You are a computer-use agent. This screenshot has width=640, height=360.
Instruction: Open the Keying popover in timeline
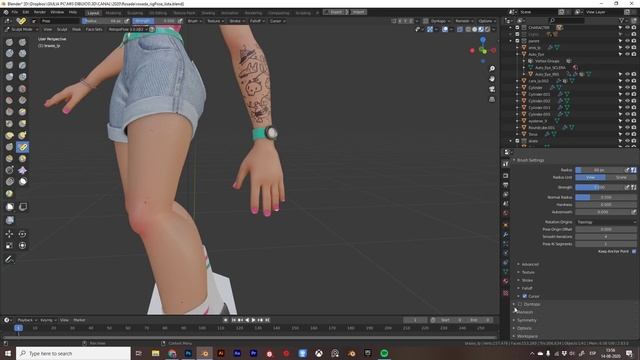pyautogui.click(x=48, y=320)
